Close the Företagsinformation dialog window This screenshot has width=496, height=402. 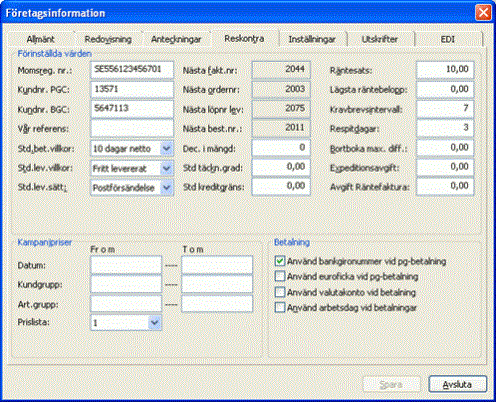483,13
